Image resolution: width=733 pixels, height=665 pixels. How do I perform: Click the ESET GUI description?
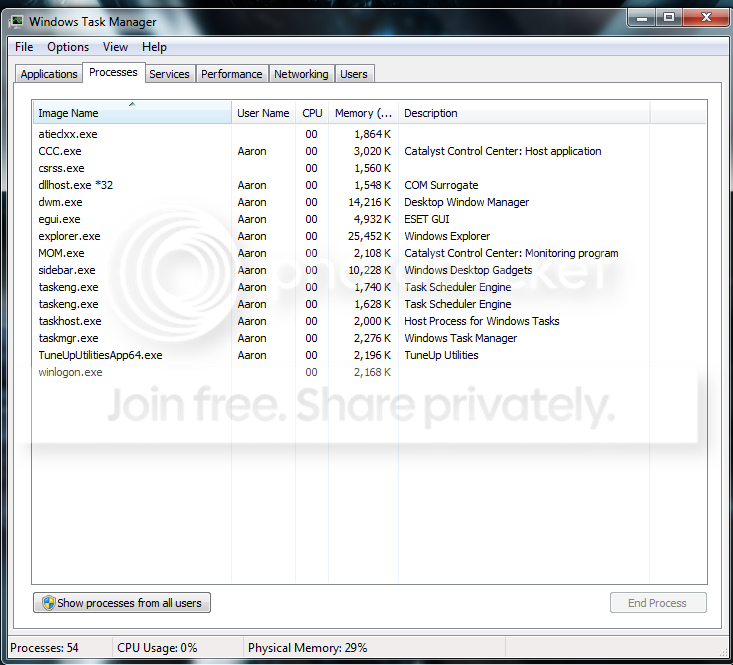[x=426, y=219]
